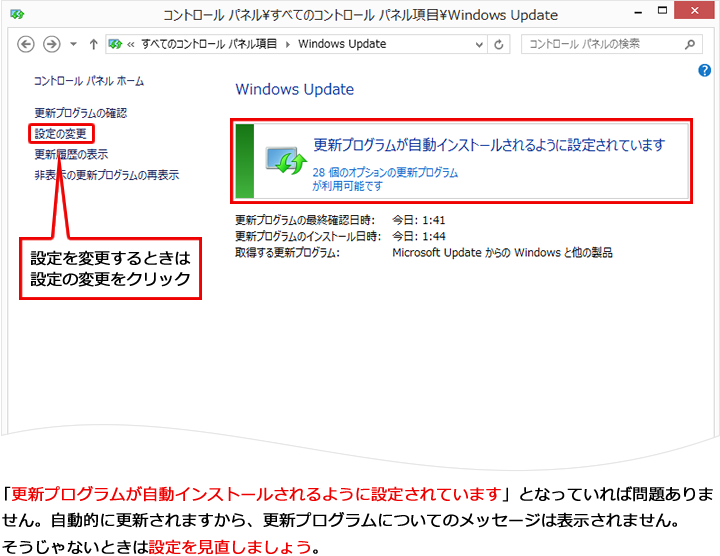Refresh the page with the reload icon

(x=499, y=45)
